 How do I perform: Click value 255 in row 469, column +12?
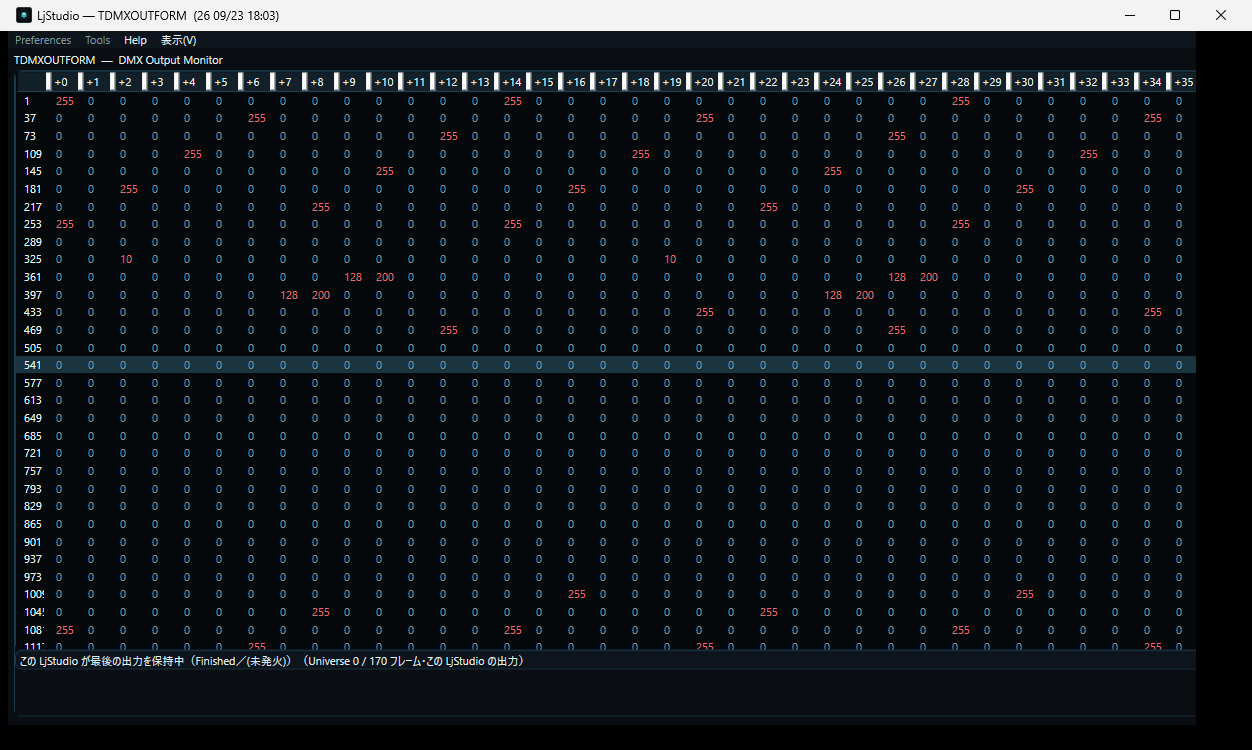click(x=449, y=330)
